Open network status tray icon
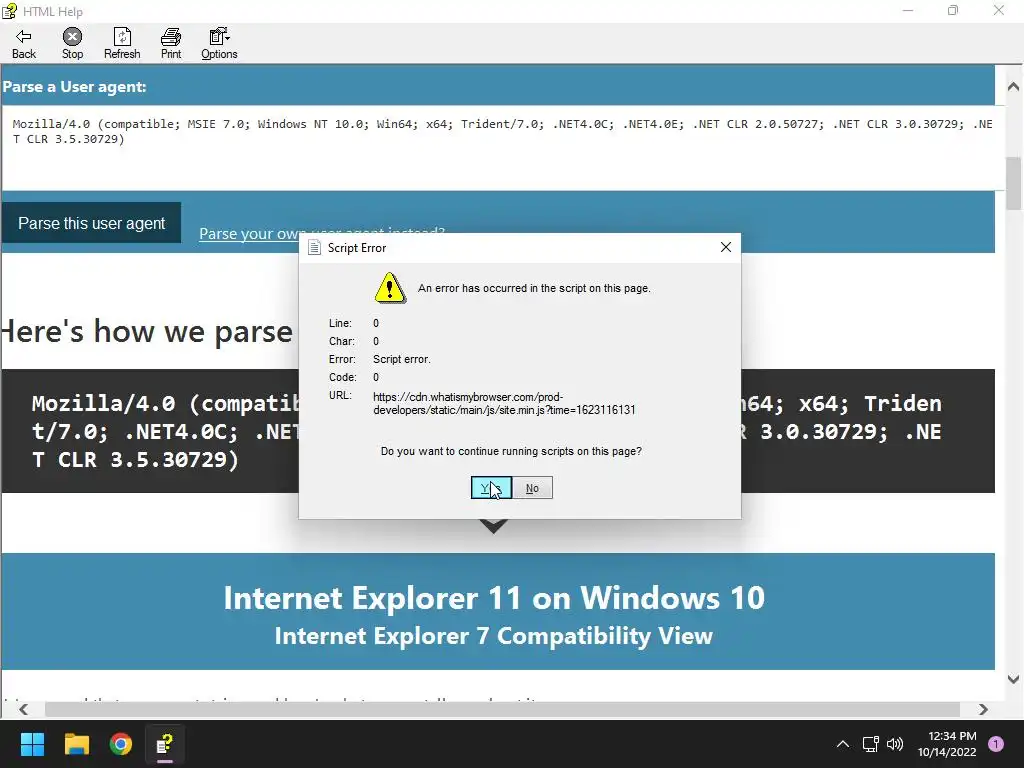 (x=870, y=744)
